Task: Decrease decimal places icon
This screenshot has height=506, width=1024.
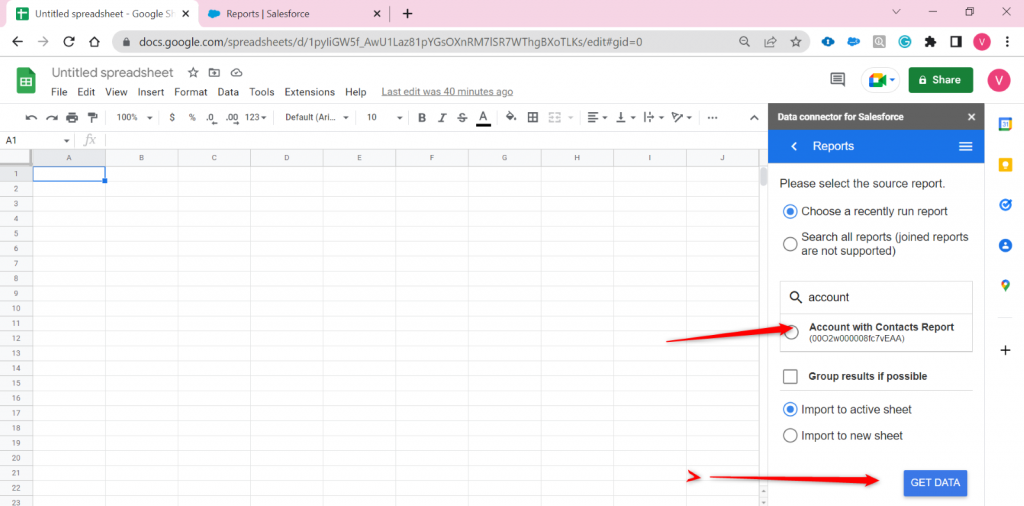Action: [x=210, y=118]
